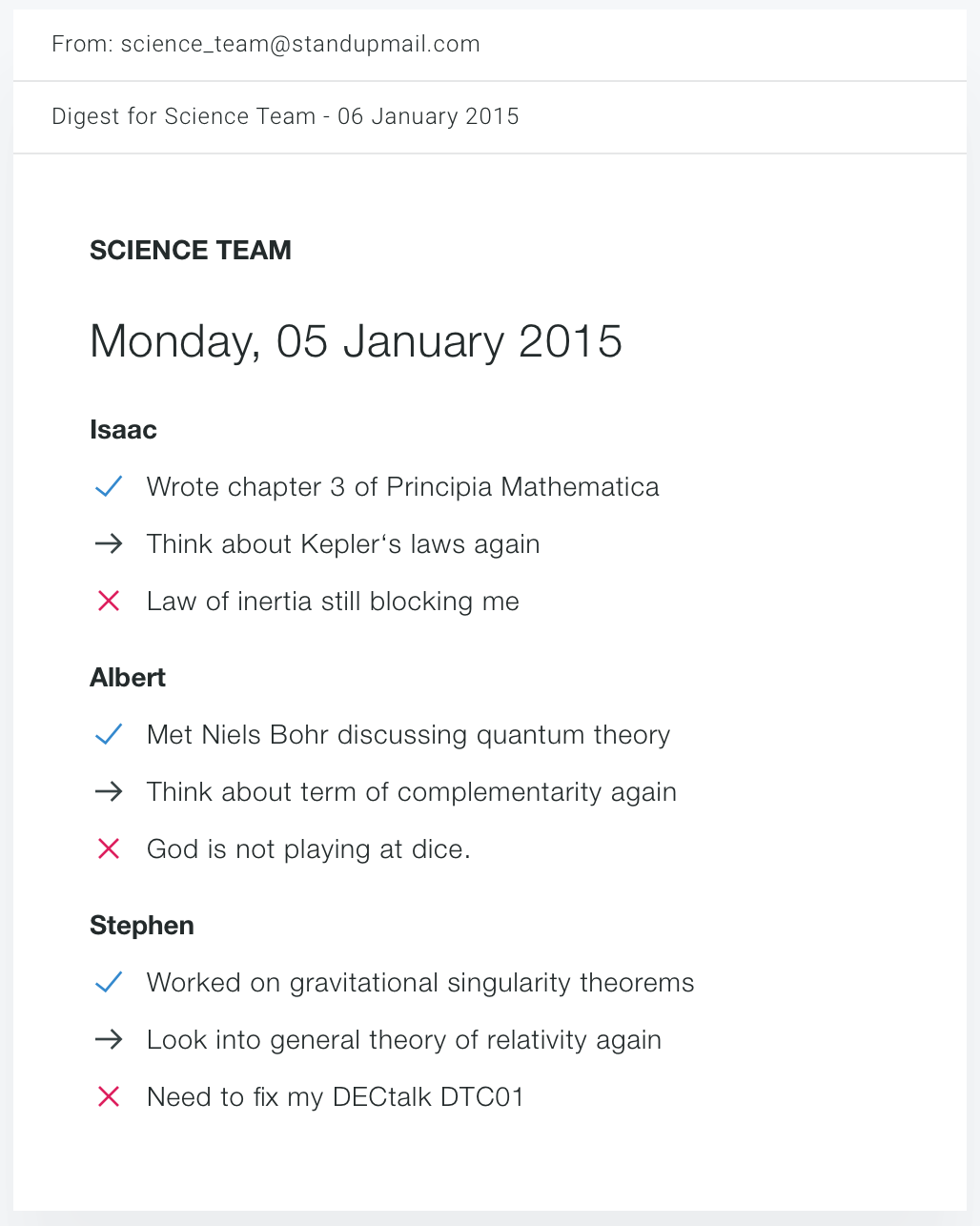Click the arrow icon next to Kepler's laws
Viewport: 980px width, 1226px height.
(x=109, y=544)
